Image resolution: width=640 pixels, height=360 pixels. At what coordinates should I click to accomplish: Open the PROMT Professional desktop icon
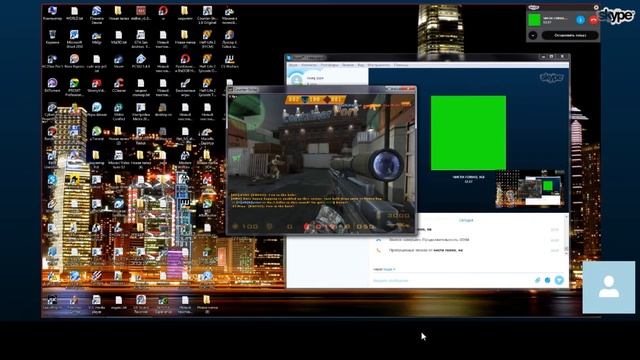click(x=74, y=87)
